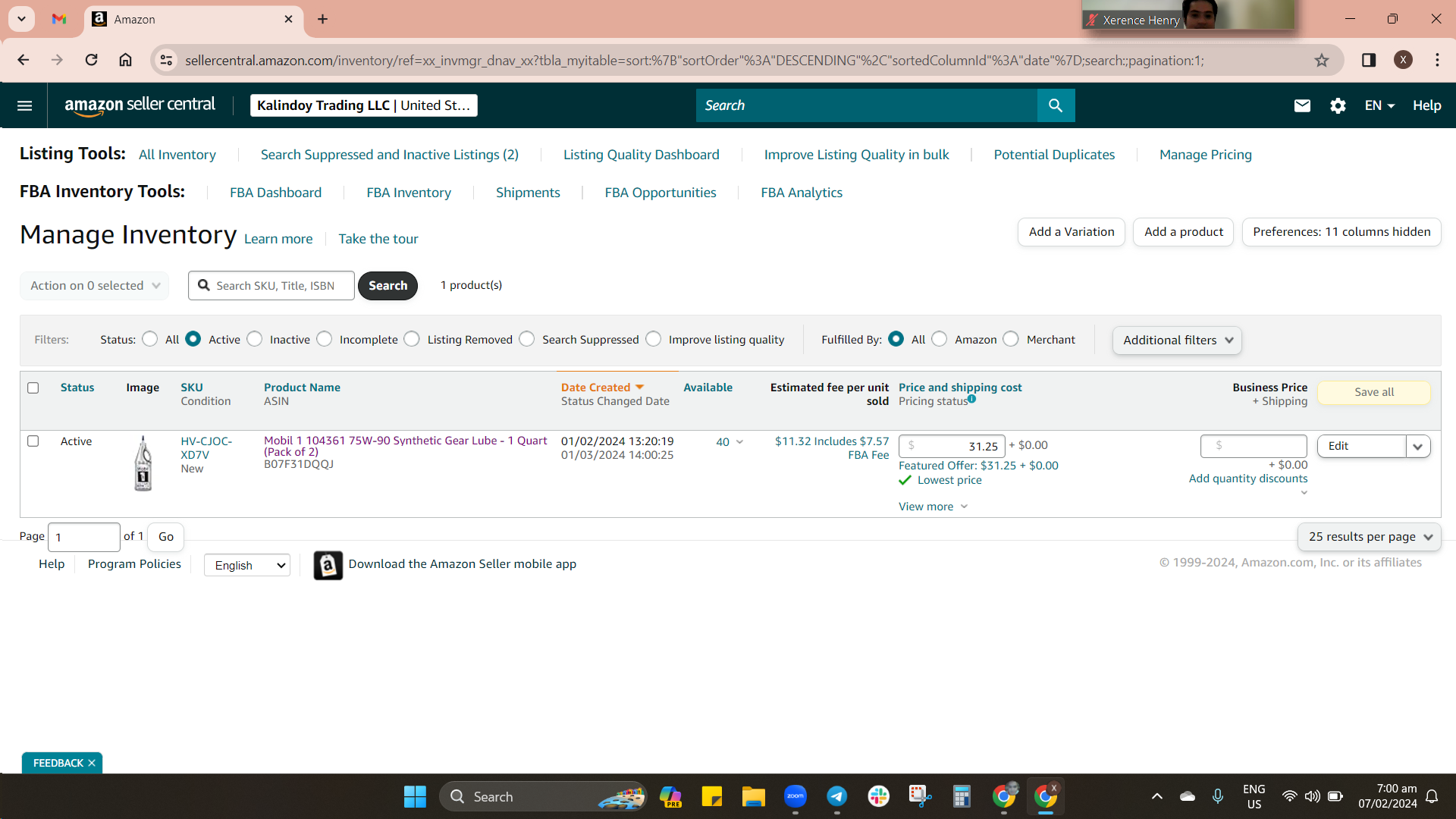Select the Search Suppressed filter
This screenshot has width=1456, height=819.
click(x=527, y=339)
